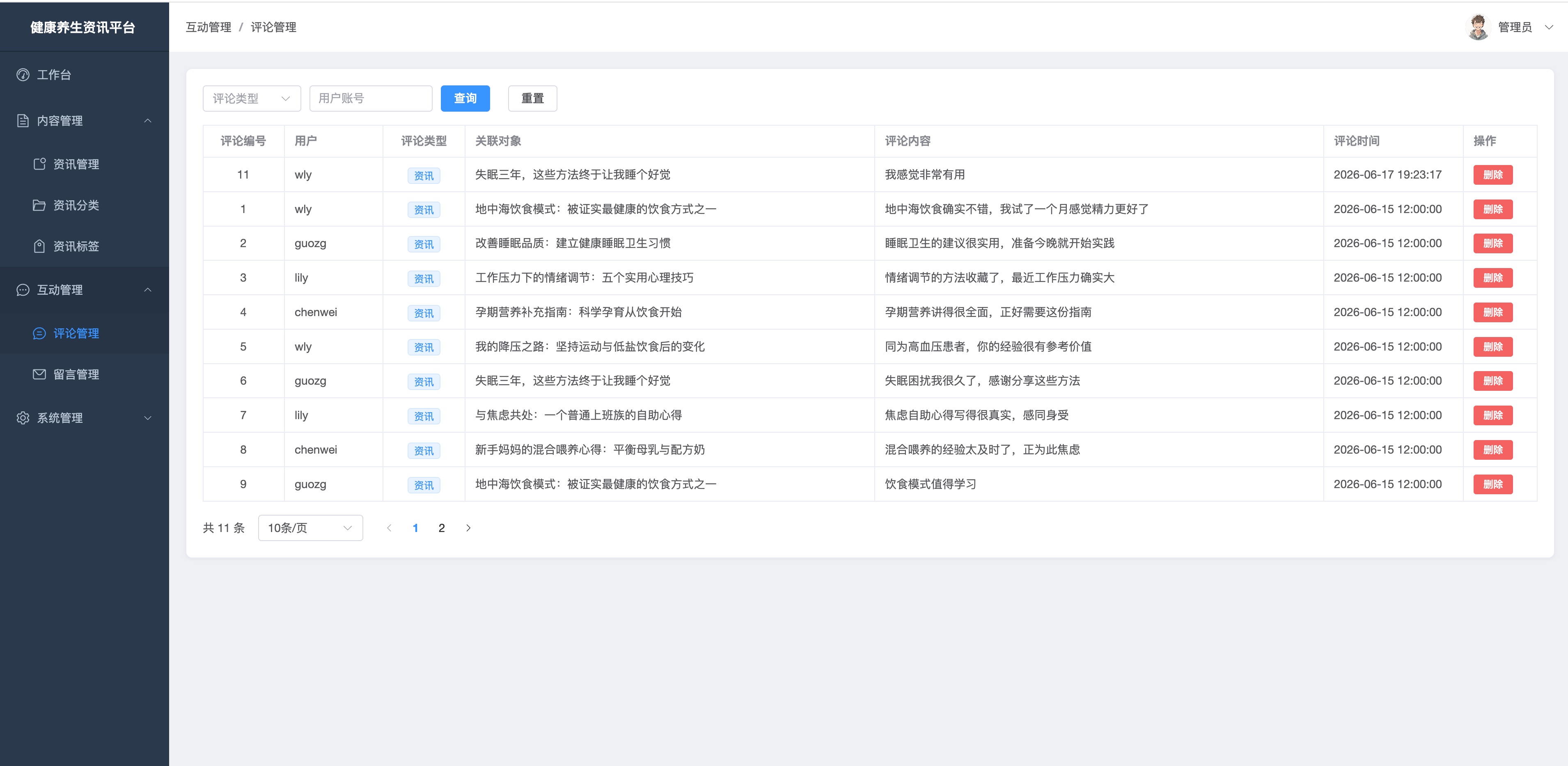This screenshot has width=1568, height=766.
Task: Click 互动管理 breadcrumb link
Action: click(x=208, y=28)
